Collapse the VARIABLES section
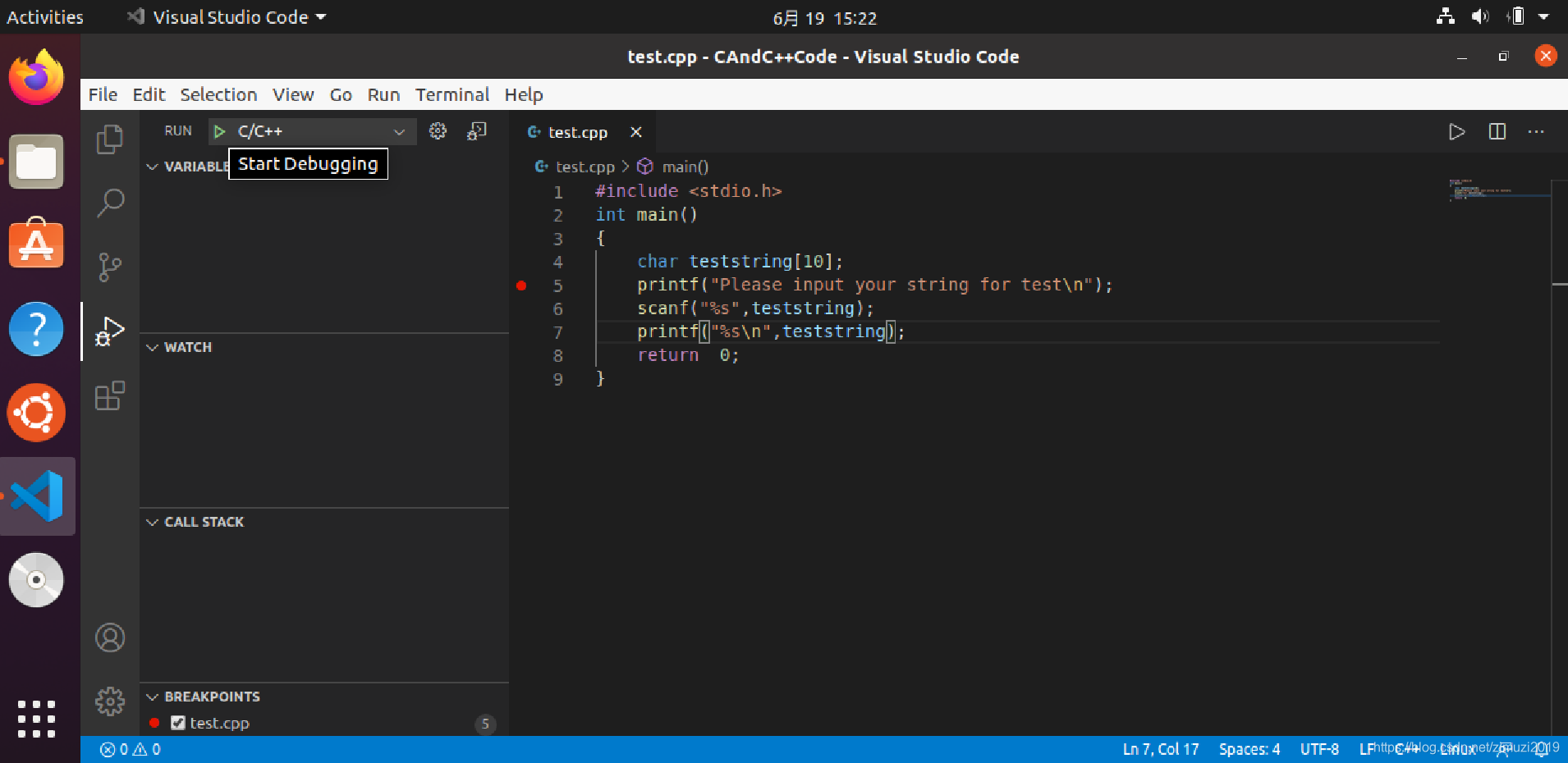This screenshot has width=1568, height=763. coord(152,167)
